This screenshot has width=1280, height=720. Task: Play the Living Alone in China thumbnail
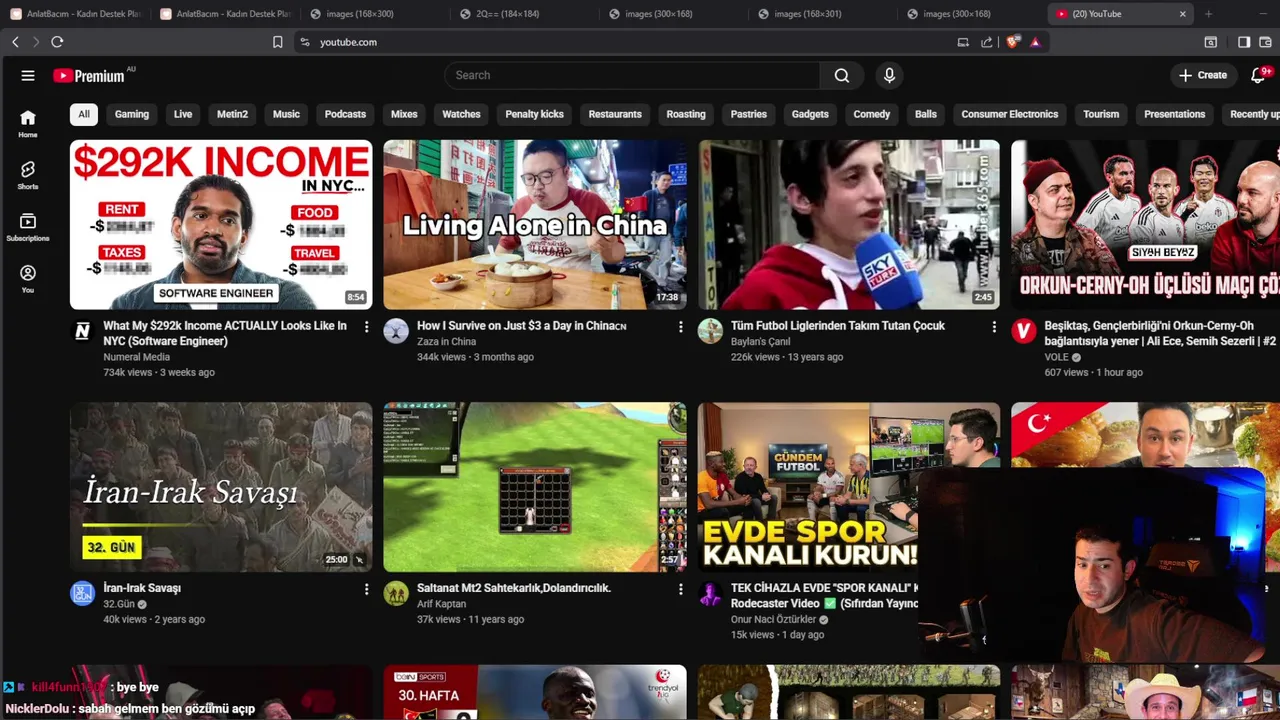coord(535,225)
